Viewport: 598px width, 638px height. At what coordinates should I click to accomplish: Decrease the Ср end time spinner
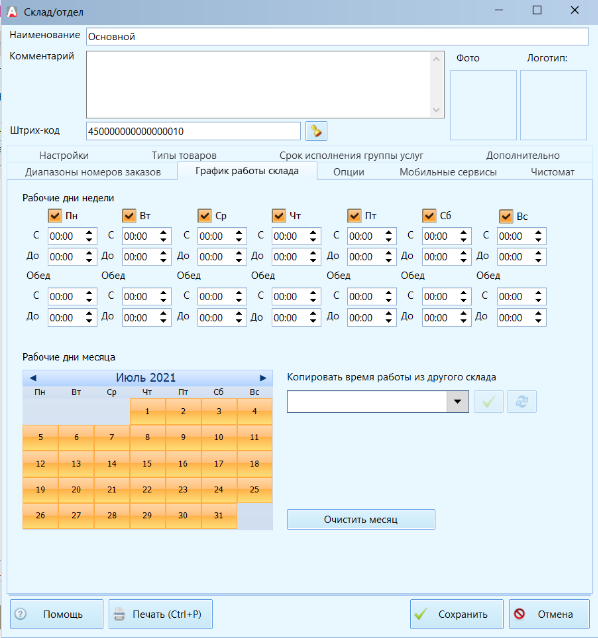239,260
